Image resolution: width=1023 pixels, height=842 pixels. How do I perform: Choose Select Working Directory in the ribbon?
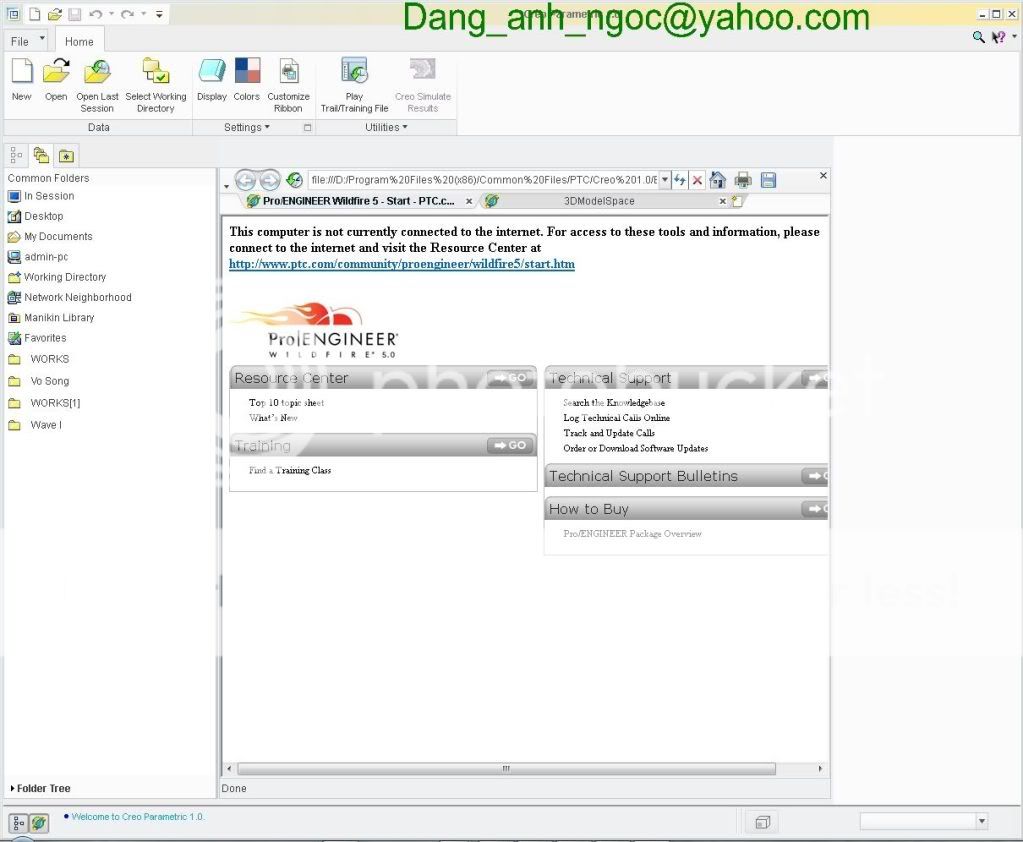[x=156, y=85]
